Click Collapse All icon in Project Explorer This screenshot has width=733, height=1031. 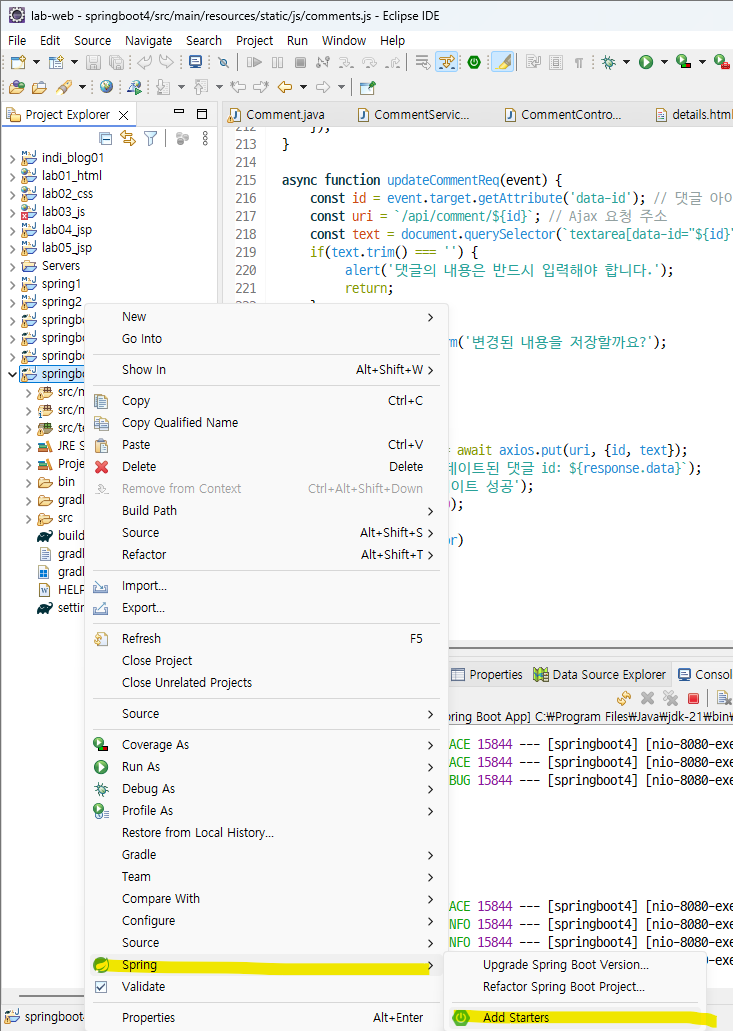click(105, 138)
